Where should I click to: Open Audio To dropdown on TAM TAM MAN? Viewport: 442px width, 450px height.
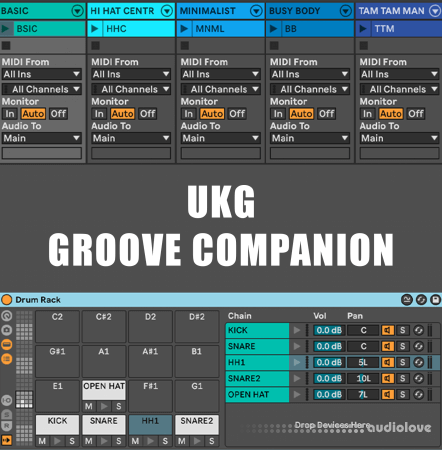pos(399,138)
